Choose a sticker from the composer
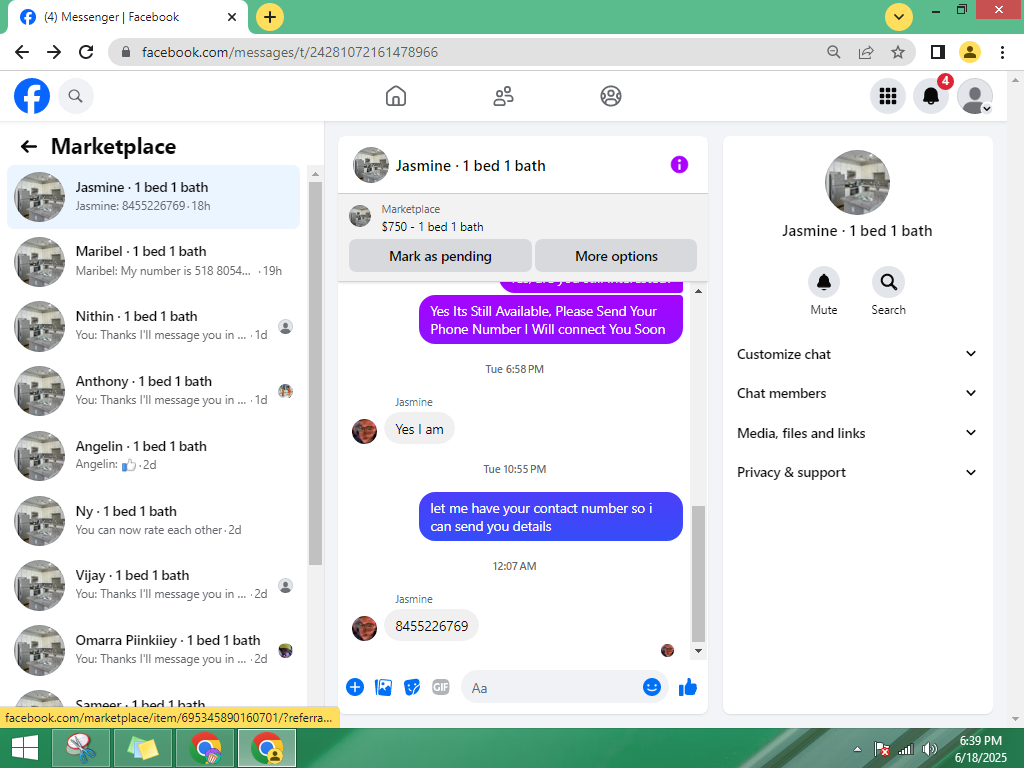Screen dimensions: 1024x768 click(412, 687)
